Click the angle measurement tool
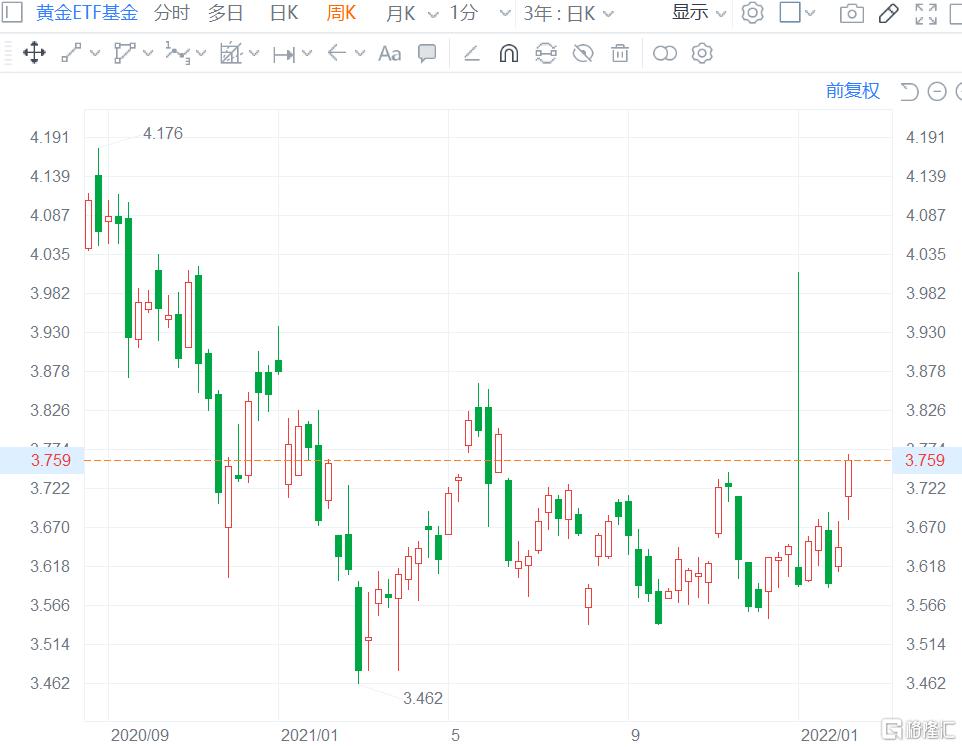The image size is (962, 747). tap(471, 53)
